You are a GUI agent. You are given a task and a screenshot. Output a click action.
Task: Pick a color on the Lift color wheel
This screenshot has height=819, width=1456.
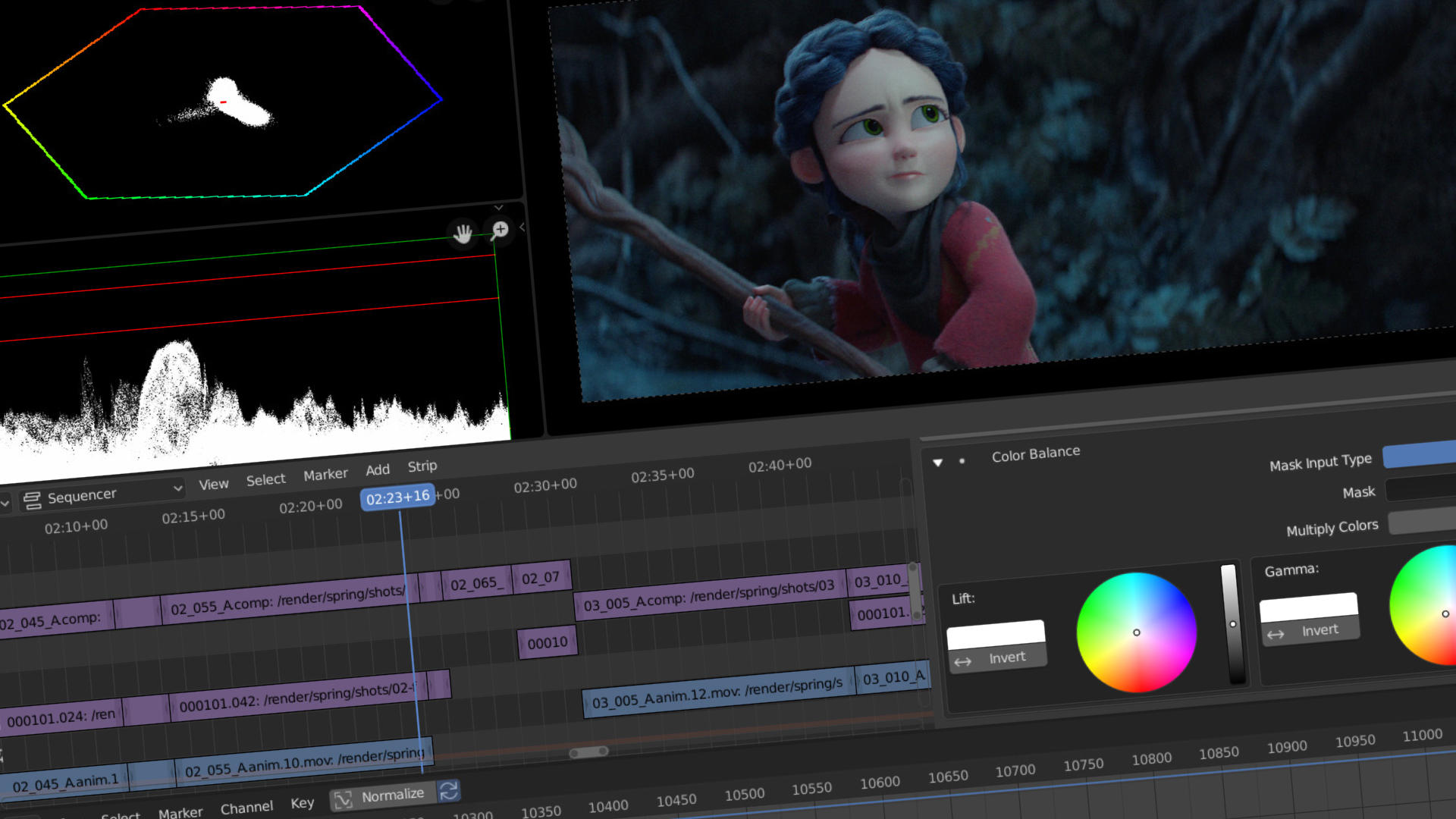point(1136,632)
